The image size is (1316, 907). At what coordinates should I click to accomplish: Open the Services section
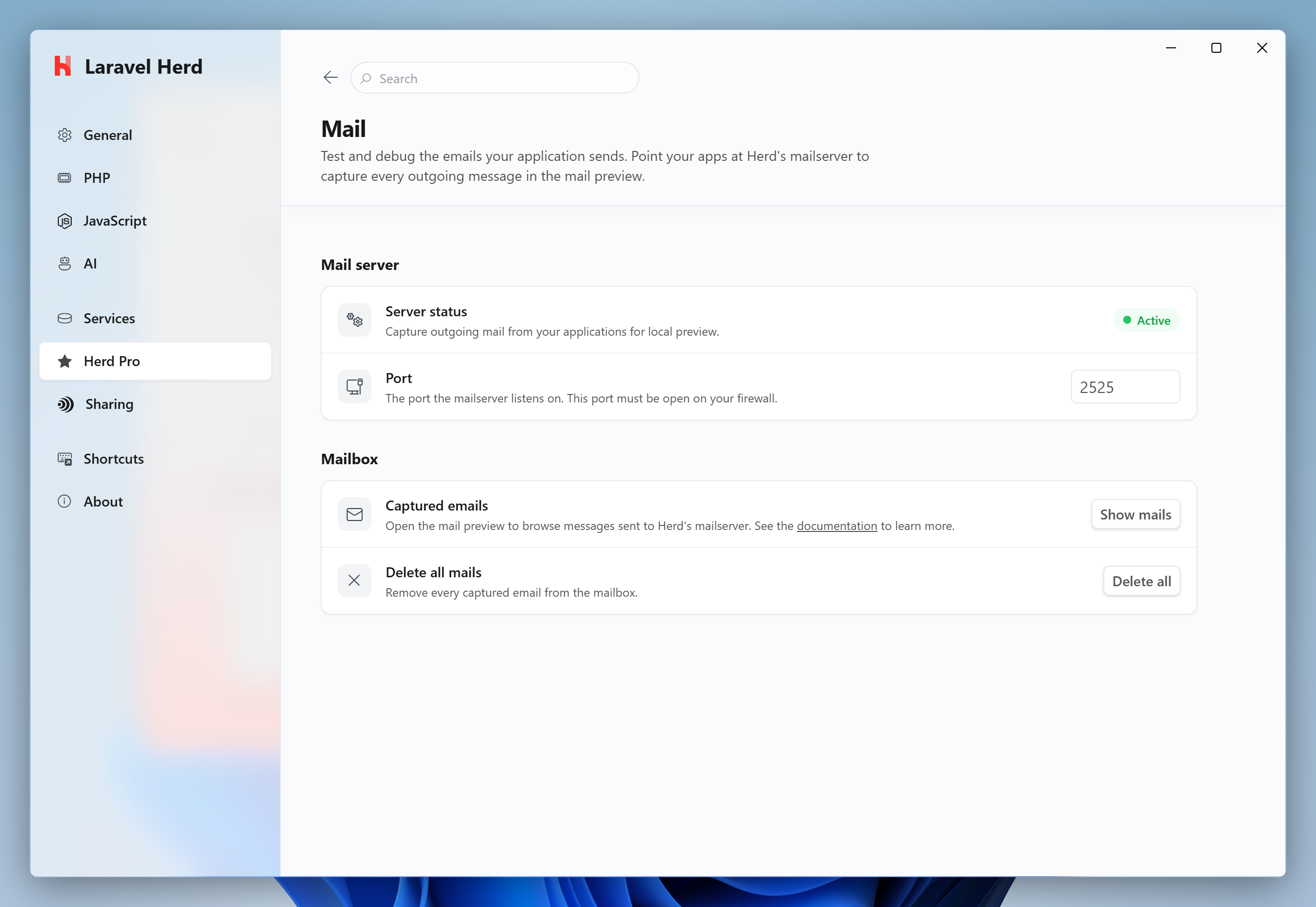[156, 318]
